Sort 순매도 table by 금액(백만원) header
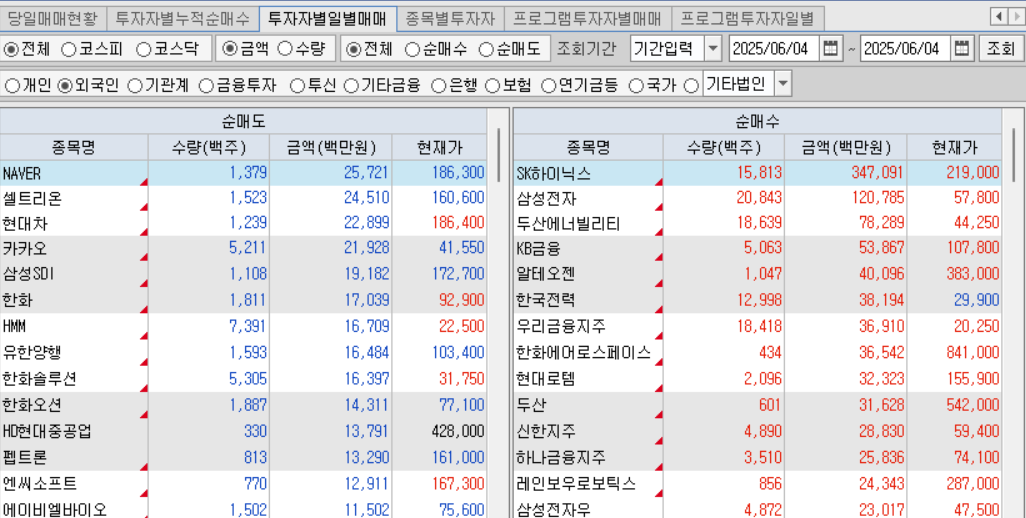Viewport: 1026px width, 518px height. (331, 147)
